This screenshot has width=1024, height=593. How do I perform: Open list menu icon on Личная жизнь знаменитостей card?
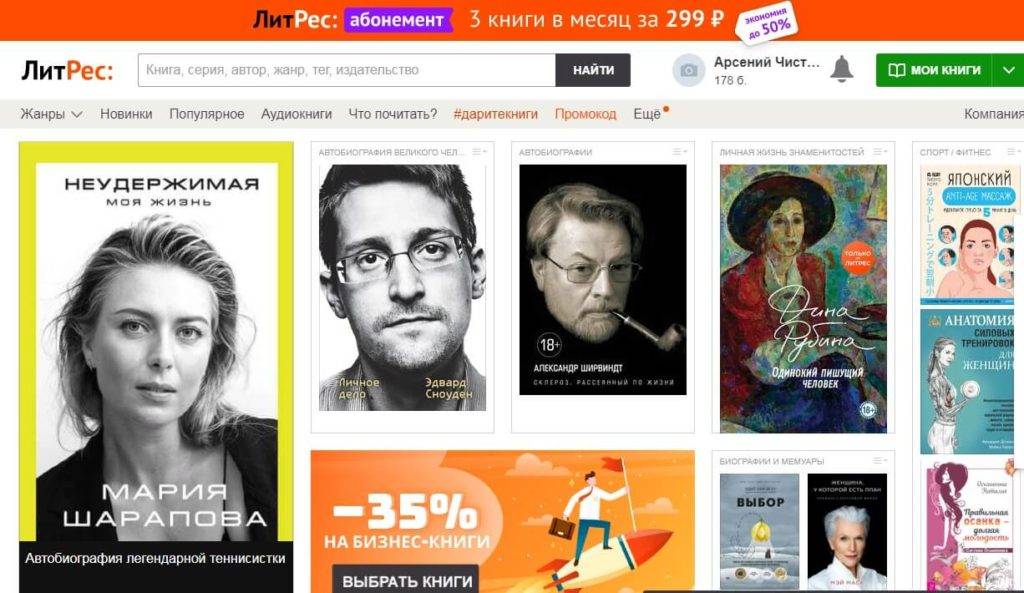880,152
